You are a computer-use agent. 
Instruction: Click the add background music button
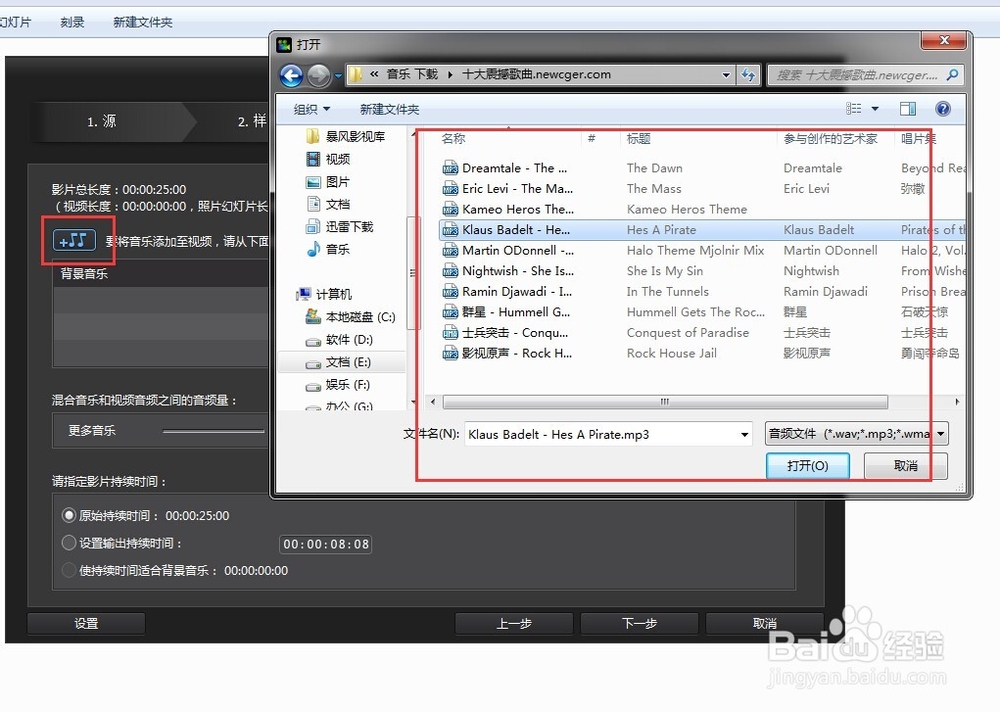click(x=75, y=240)
